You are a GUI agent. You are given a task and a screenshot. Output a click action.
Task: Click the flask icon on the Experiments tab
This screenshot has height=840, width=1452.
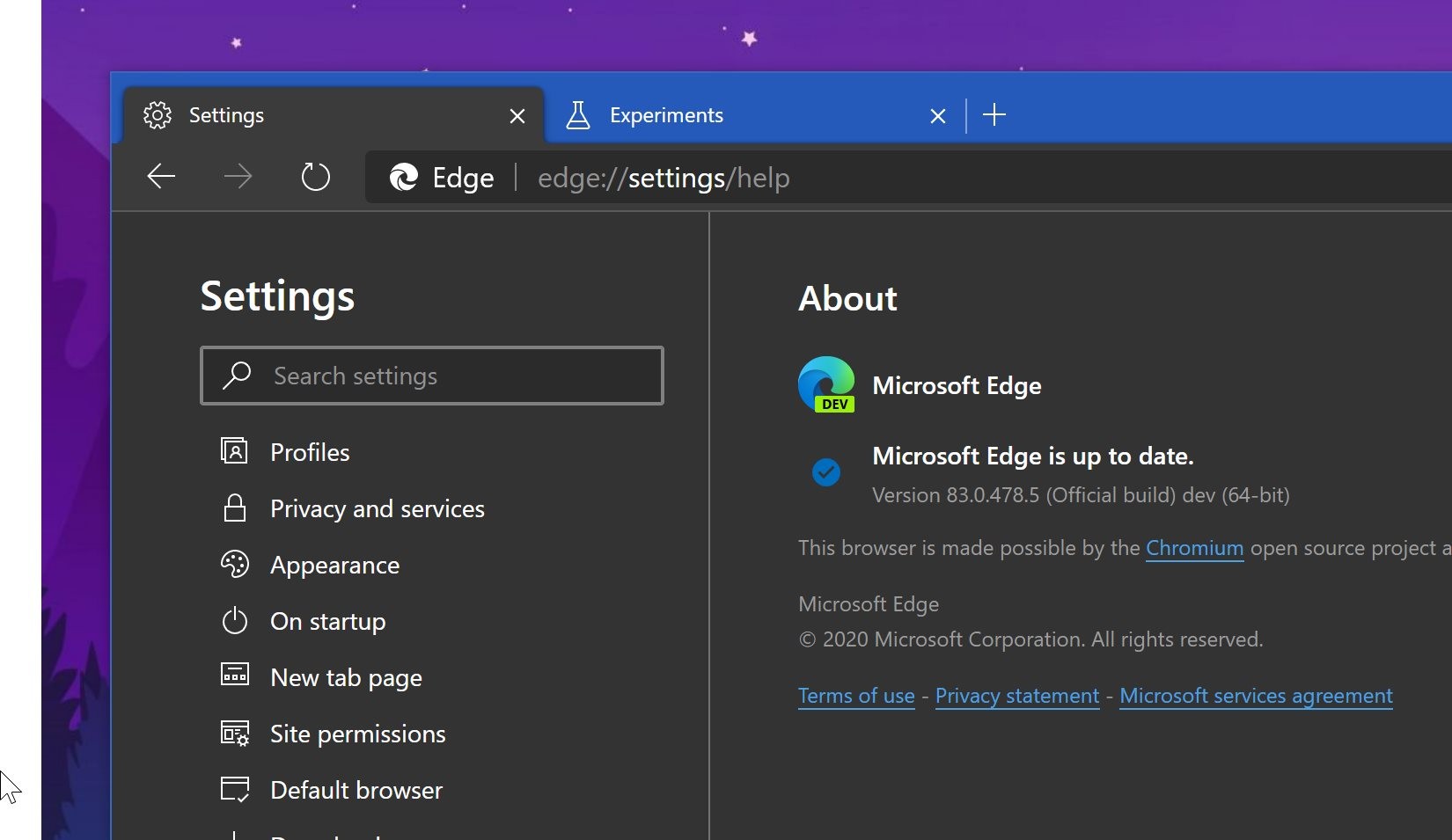point(578,115)
